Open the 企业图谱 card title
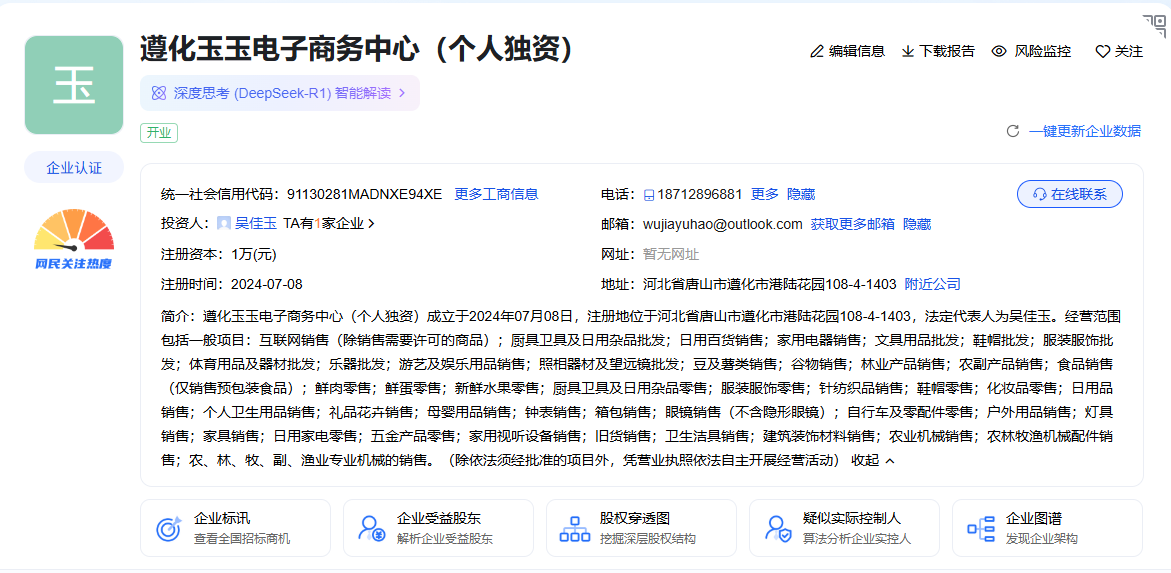 tap(1034, 518)
